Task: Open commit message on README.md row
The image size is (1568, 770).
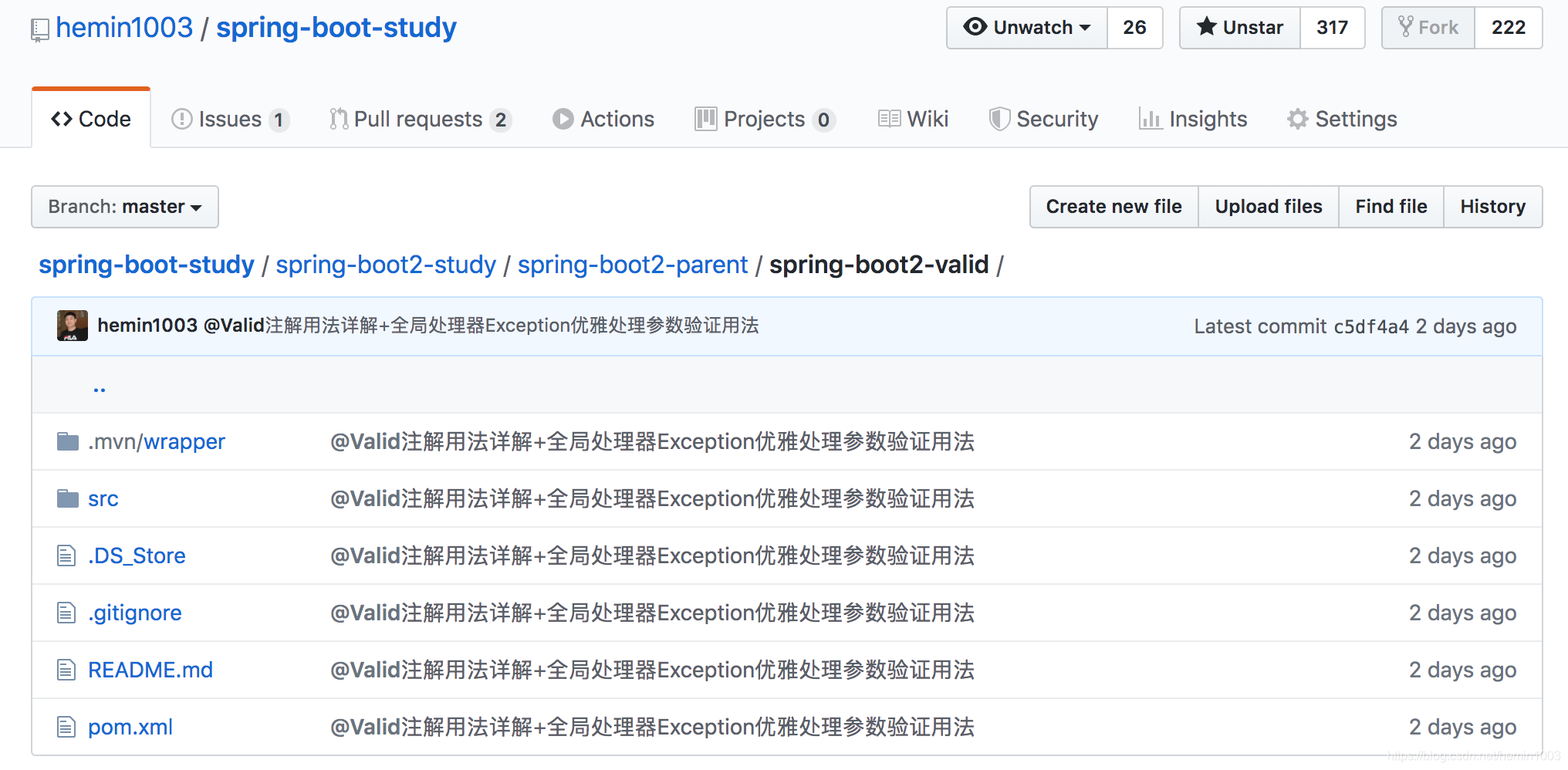Action: click(652, 670)
